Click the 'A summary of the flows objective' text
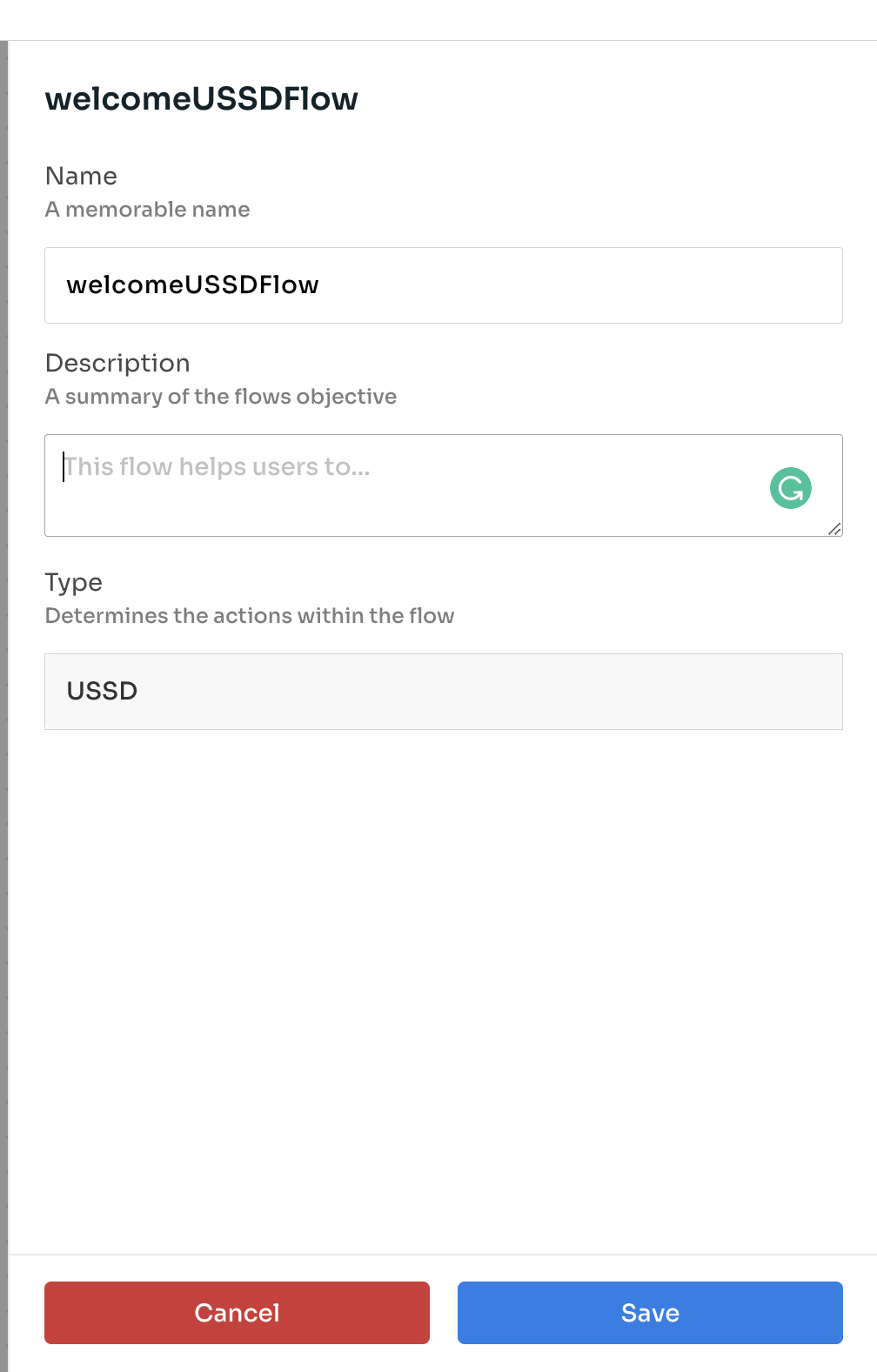The image size is (877, 1372). (221, 396)
